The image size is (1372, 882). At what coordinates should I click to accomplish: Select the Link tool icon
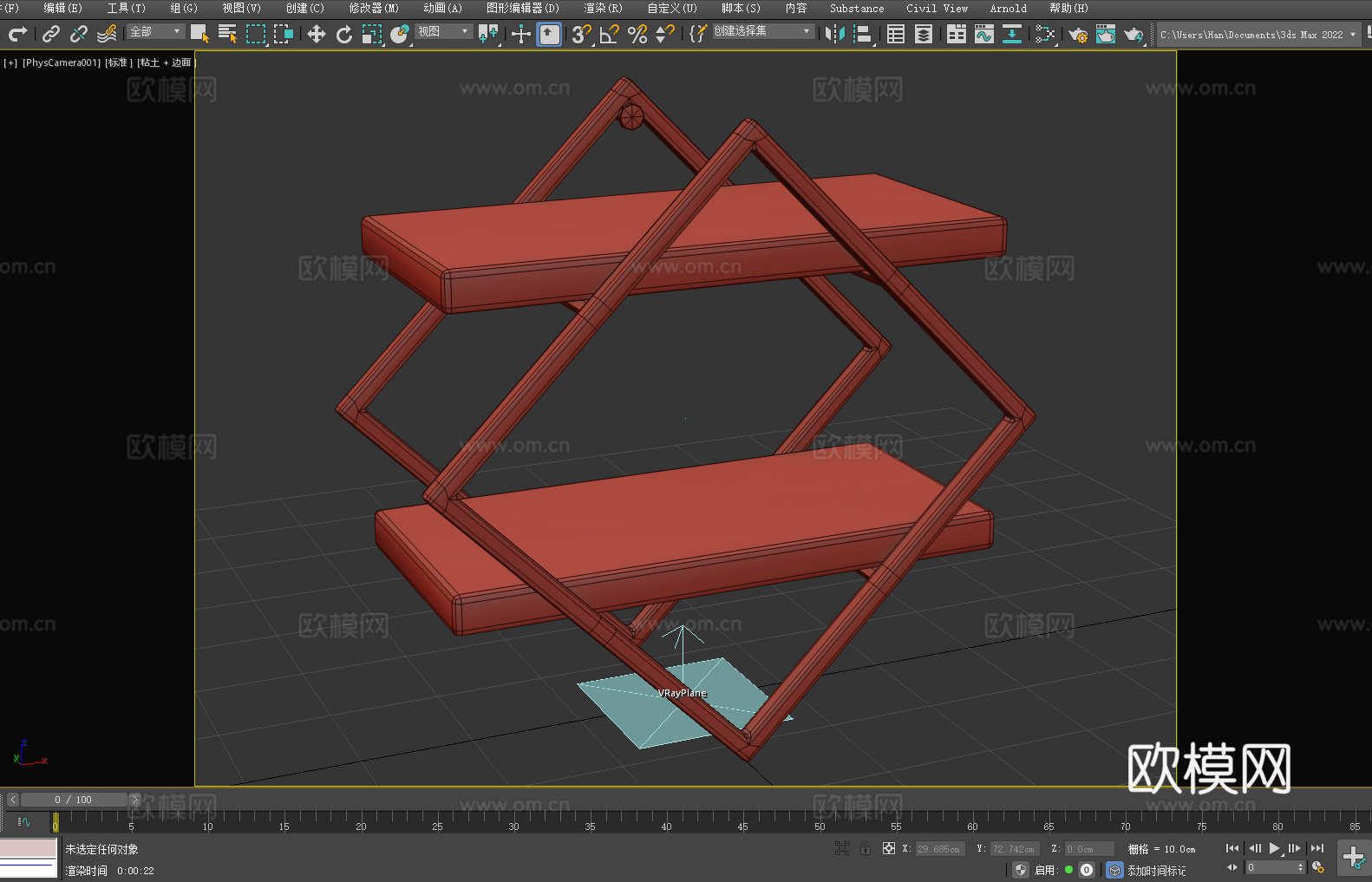[x=51, y=35]
